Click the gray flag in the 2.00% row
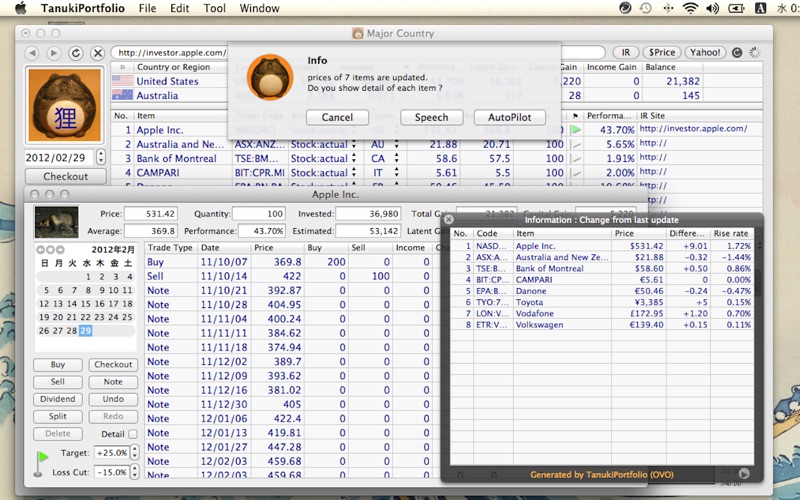 tap(576, 173)
